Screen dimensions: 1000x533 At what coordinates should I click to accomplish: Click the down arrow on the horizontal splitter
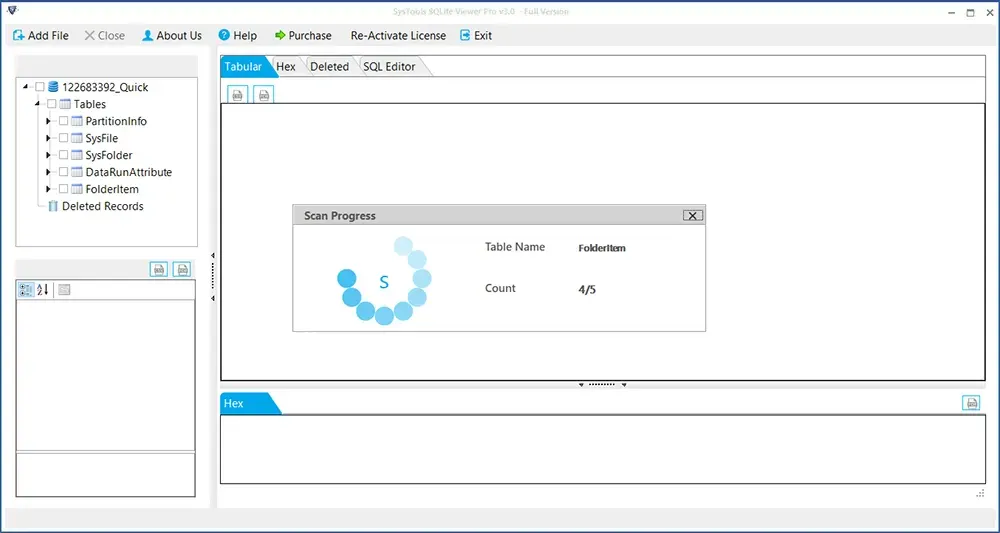point(581,385)
